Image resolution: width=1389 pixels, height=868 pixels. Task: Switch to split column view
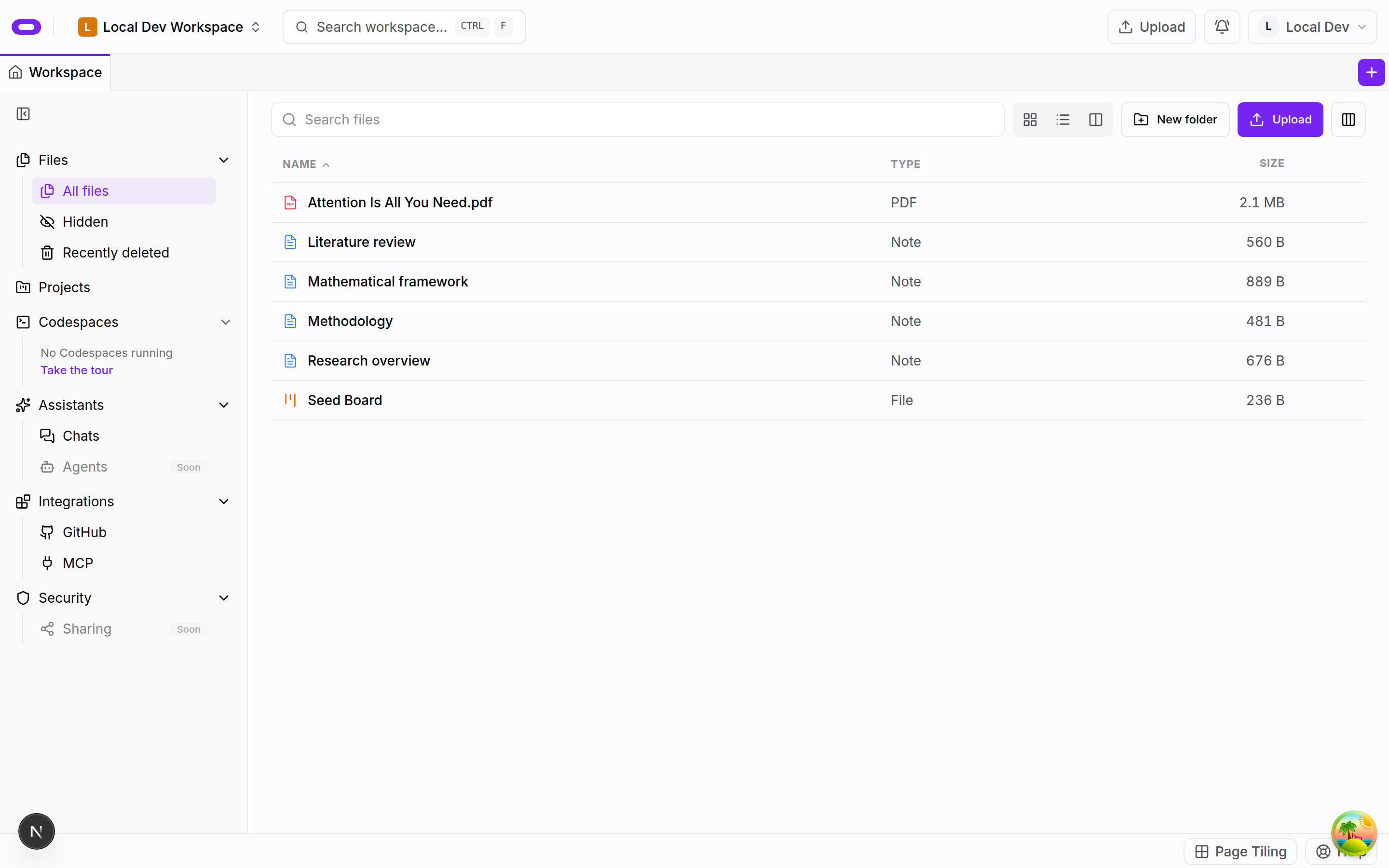1095,120
